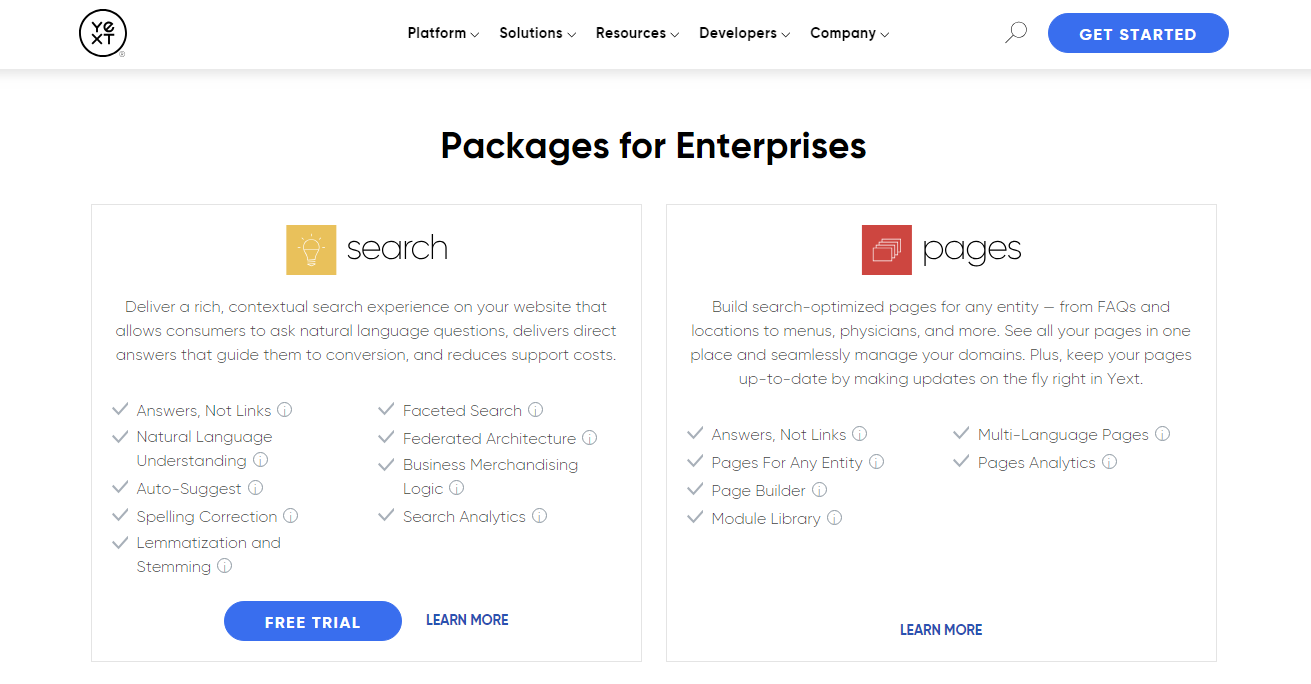Open the info icon beside Multi-Language Pages
The height and width of the screenshot is (684, 1311).
(1163, 434)
